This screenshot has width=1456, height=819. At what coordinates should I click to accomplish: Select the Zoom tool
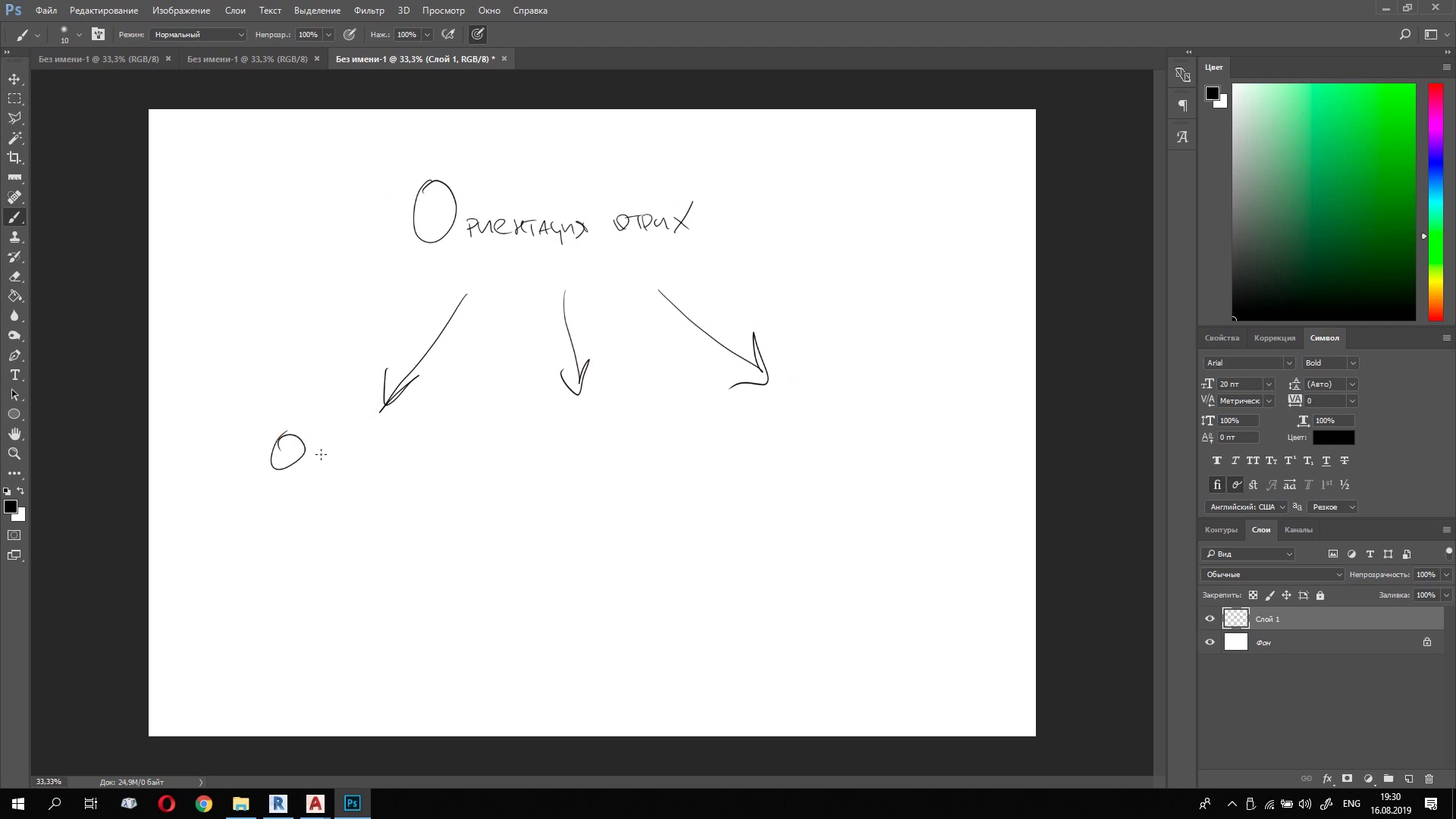click(14, 453)
